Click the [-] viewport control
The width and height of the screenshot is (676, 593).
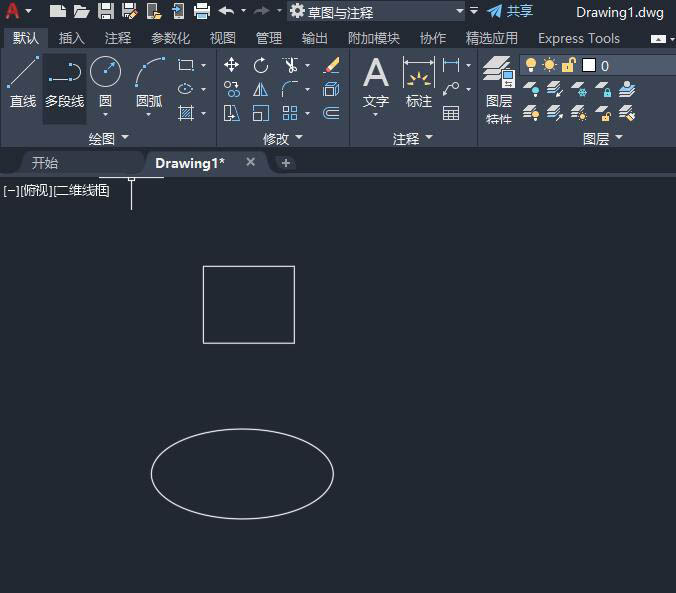(11, 190)
